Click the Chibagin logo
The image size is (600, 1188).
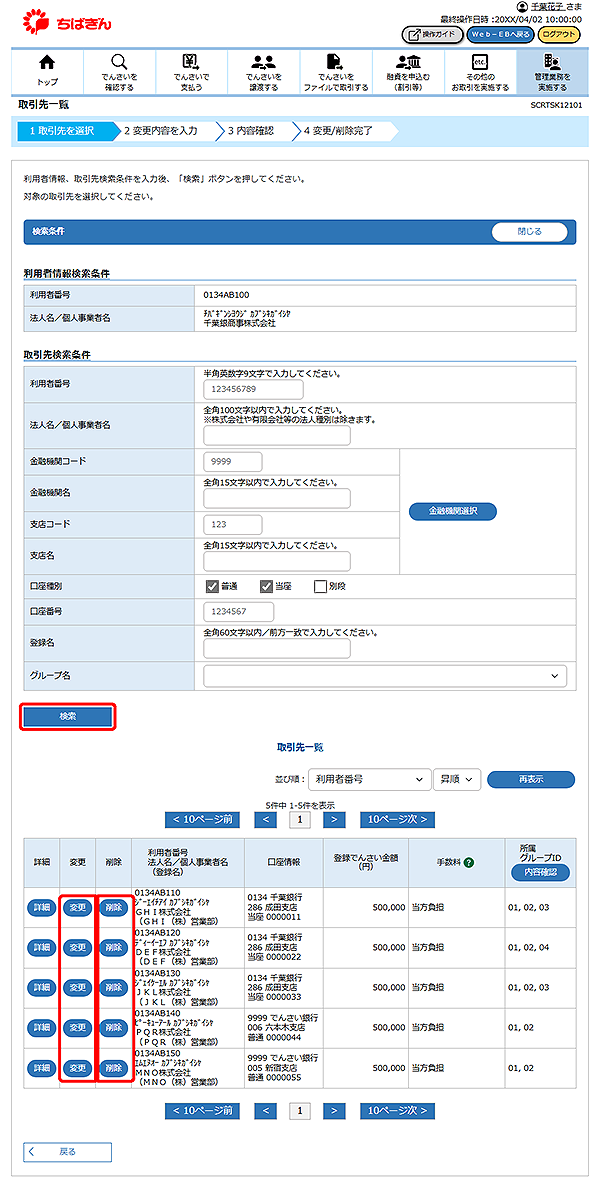pos(67,22)
